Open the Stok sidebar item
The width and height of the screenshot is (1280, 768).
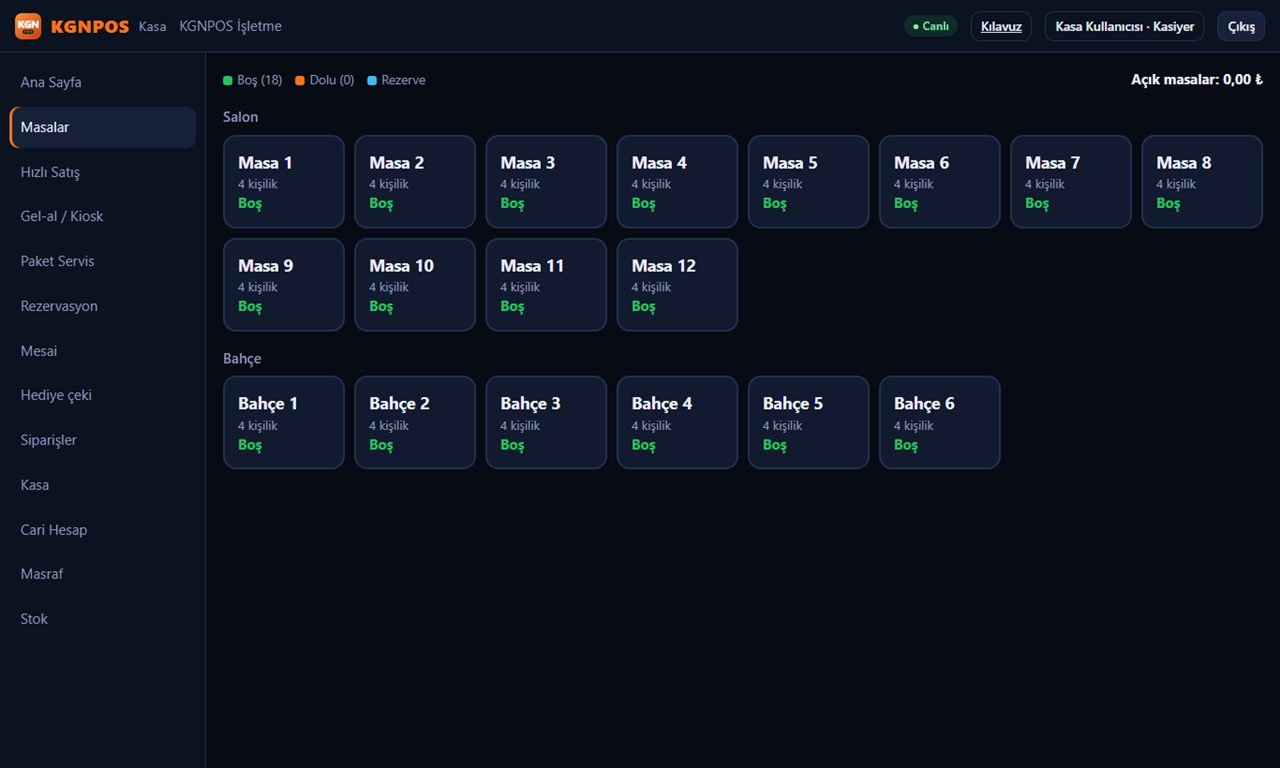pos(103,619)
